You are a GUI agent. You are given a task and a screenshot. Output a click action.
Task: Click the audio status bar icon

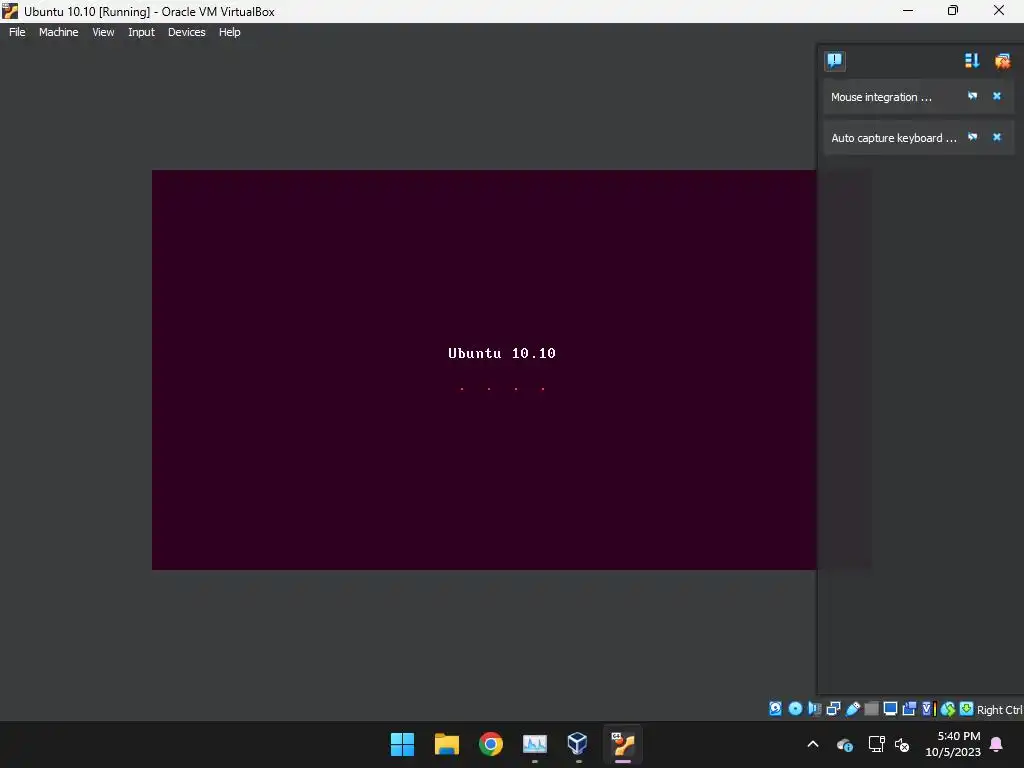[814, 709]
